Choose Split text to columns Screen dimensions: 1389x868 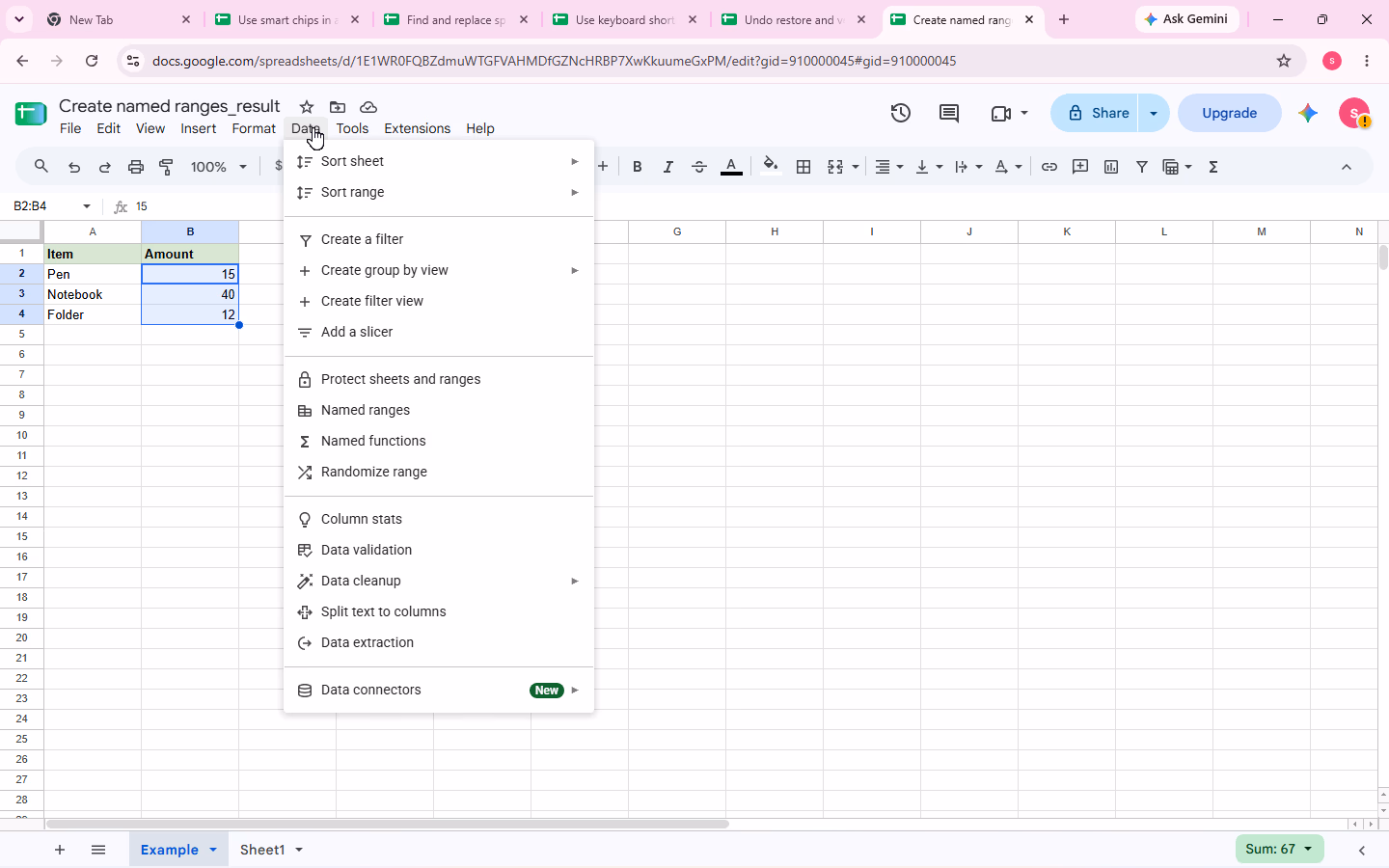439,611
